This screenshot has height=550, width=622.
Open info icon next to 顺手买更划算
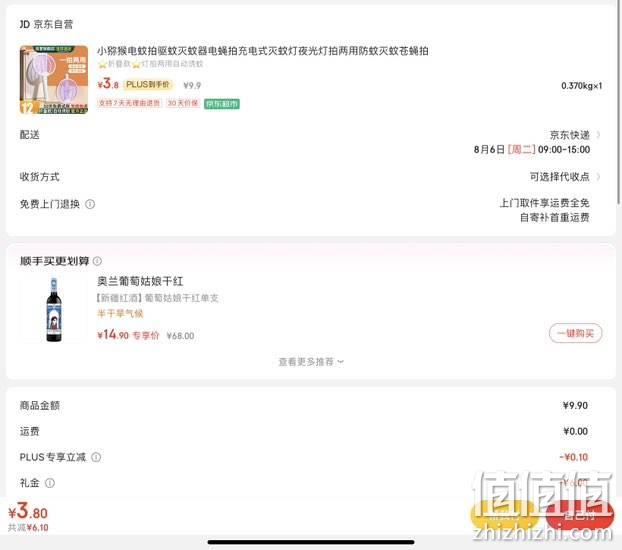pos(97,261)
